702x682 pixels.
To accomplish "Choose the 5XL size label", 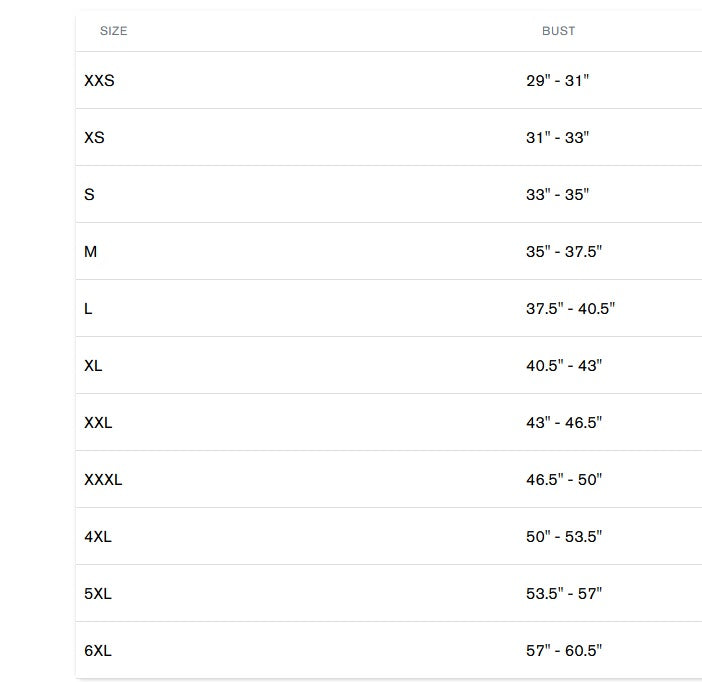I will 98,594.
